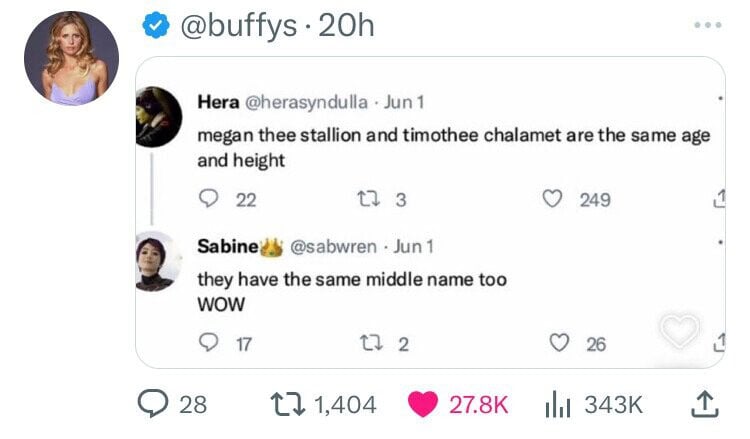This screenshot has width=750, height=439.
Task: Share the main @buffys post
Action: click(x=705, y=405)
